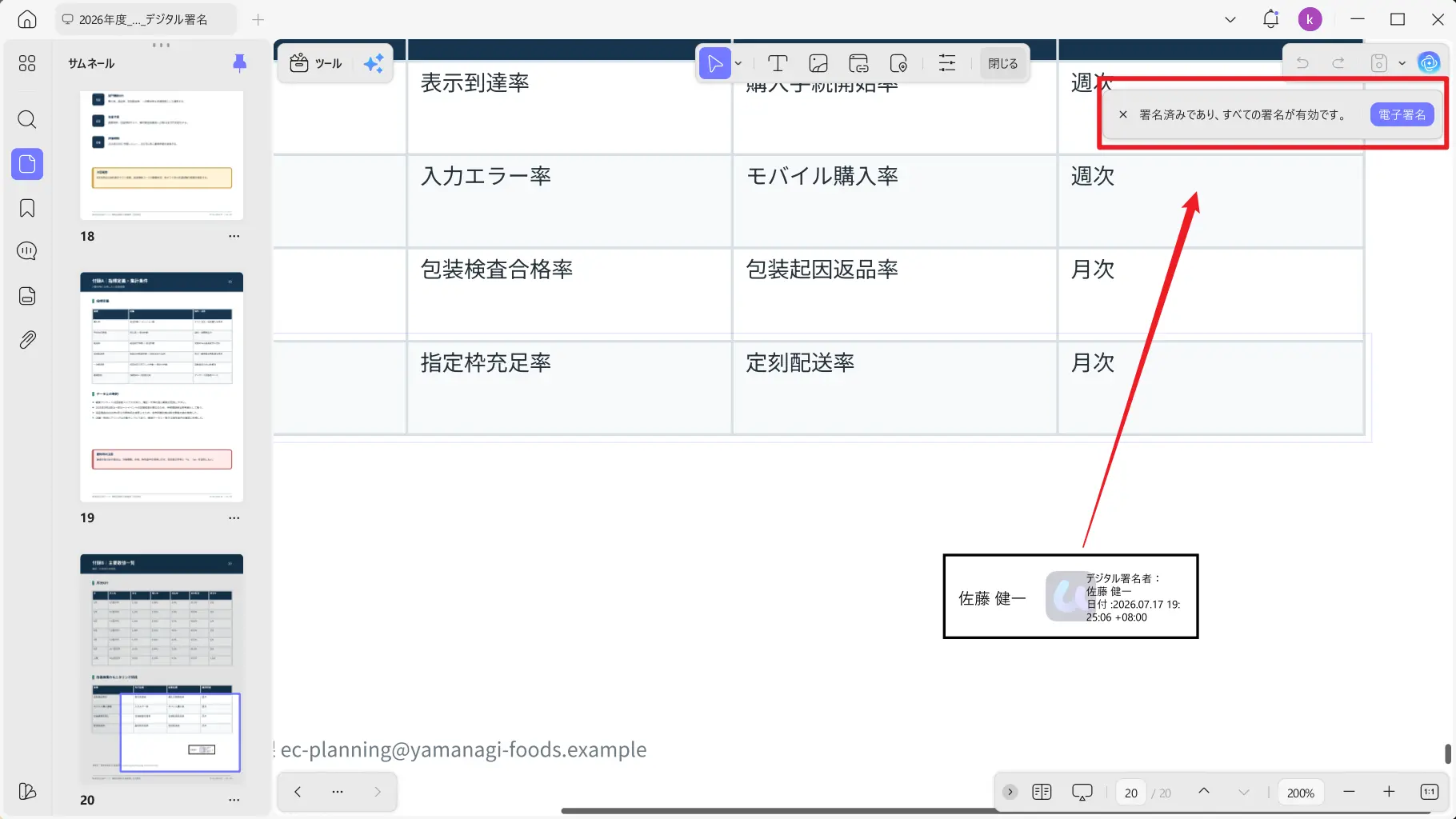Viewport: 1456px width, 819px height.
Task: Select the 入力エラー率 table cell
Action: (569, 201)
